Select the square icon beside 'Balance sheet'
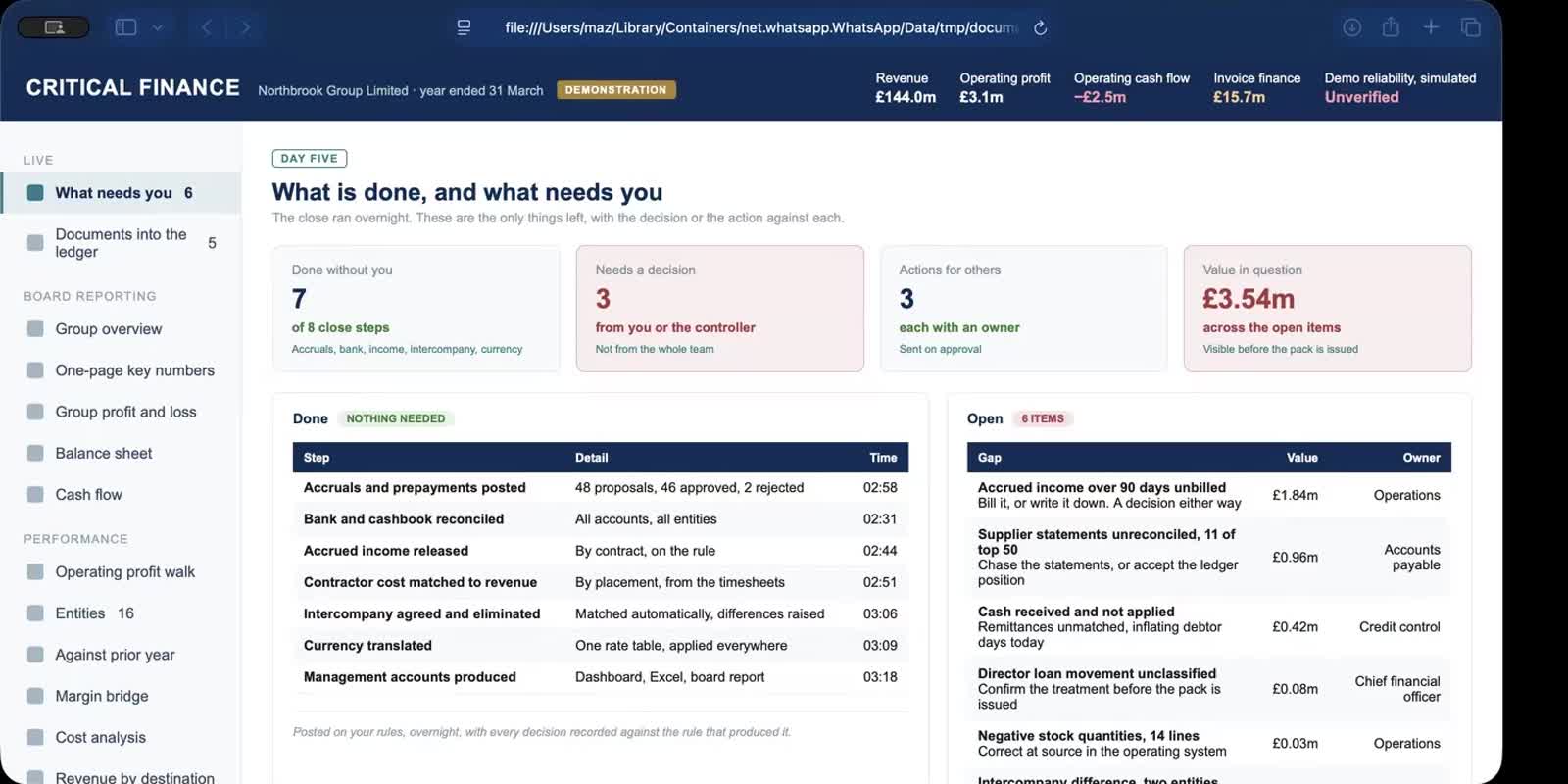The image size is (1568, 784). 35,453
